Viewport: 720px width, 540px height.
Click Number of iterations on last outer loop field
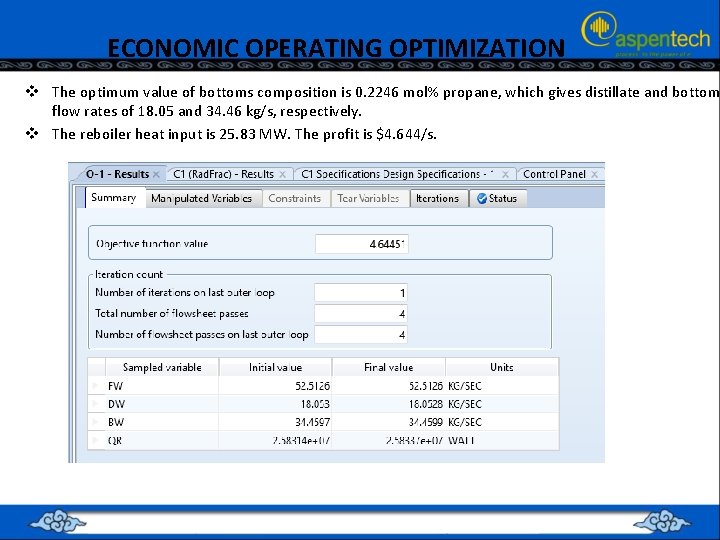tap(361, 293)
